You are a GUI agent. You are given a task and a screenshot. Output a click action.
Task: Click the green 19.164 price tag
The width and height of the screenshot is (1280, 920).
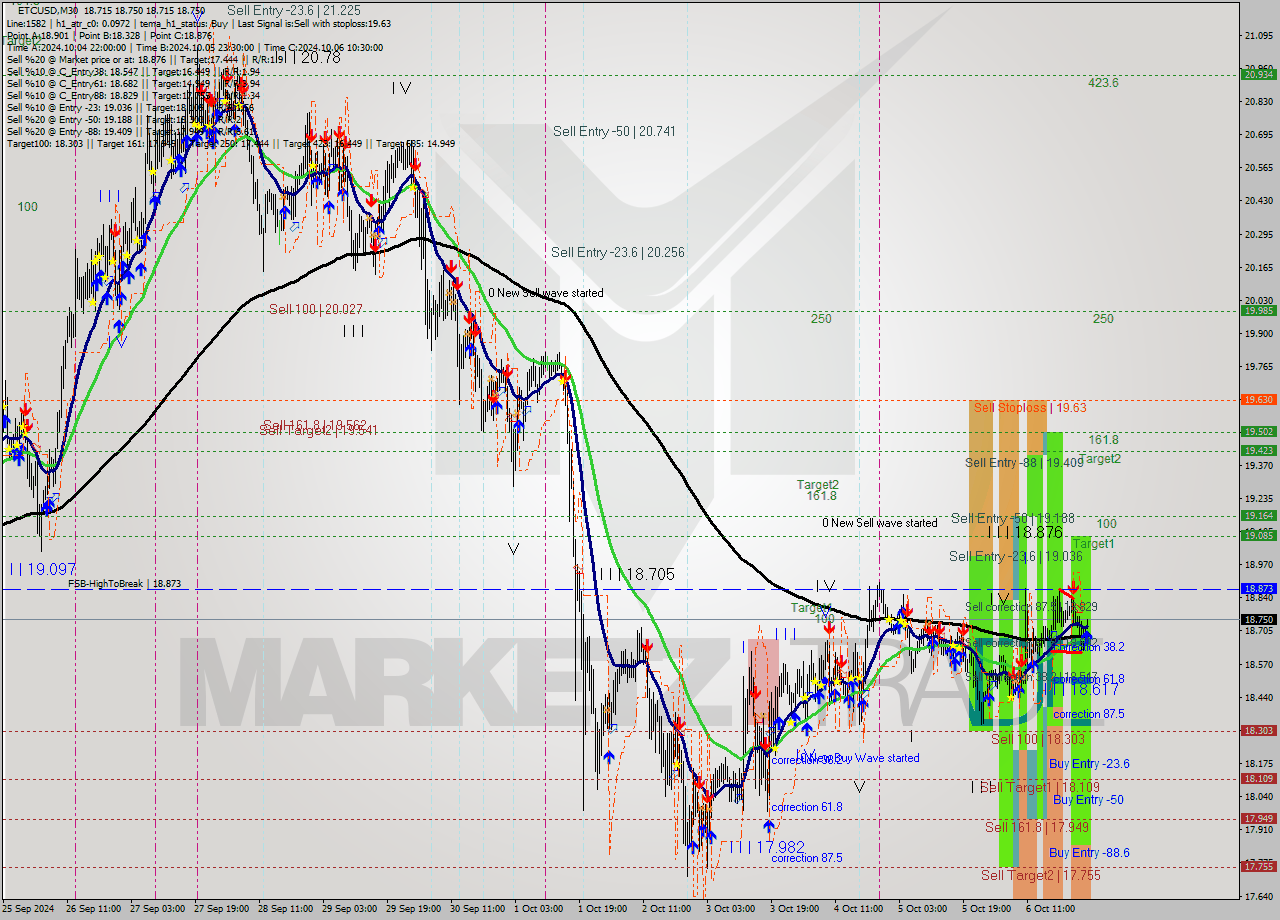(1258, 515)
